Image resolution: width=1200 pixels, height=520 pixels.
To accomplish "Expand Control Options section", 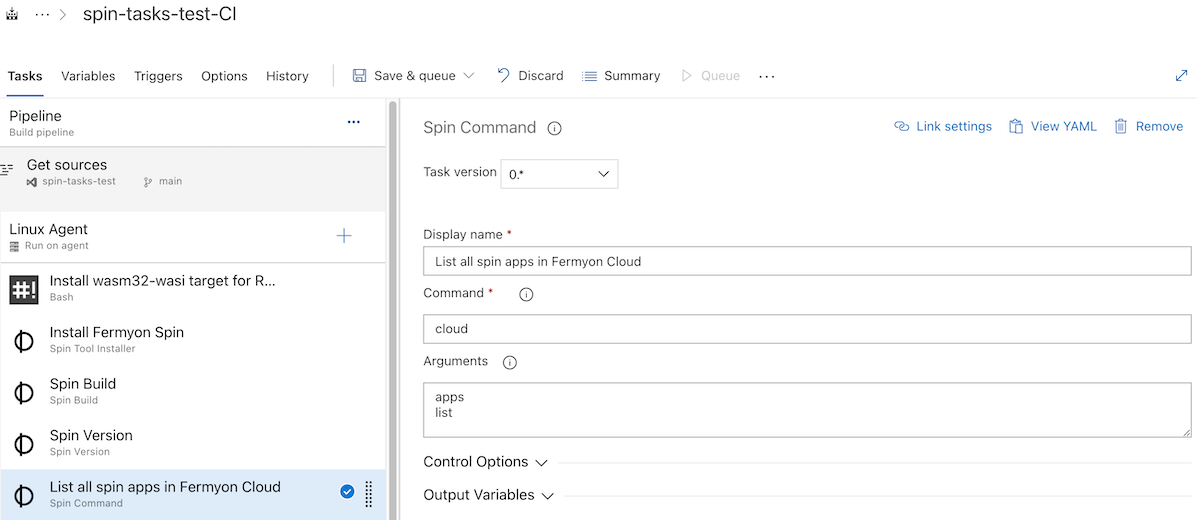I will tap(486, 462).
